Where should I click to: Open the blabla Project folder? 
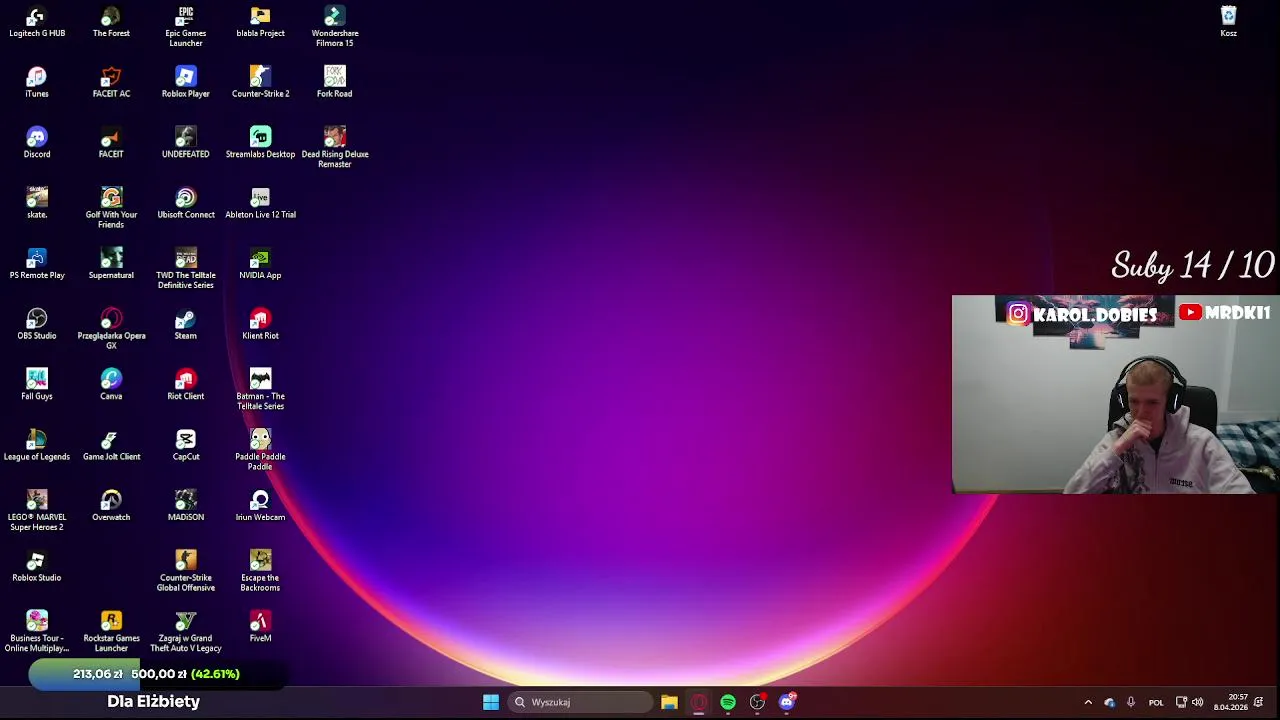(260, 22)
